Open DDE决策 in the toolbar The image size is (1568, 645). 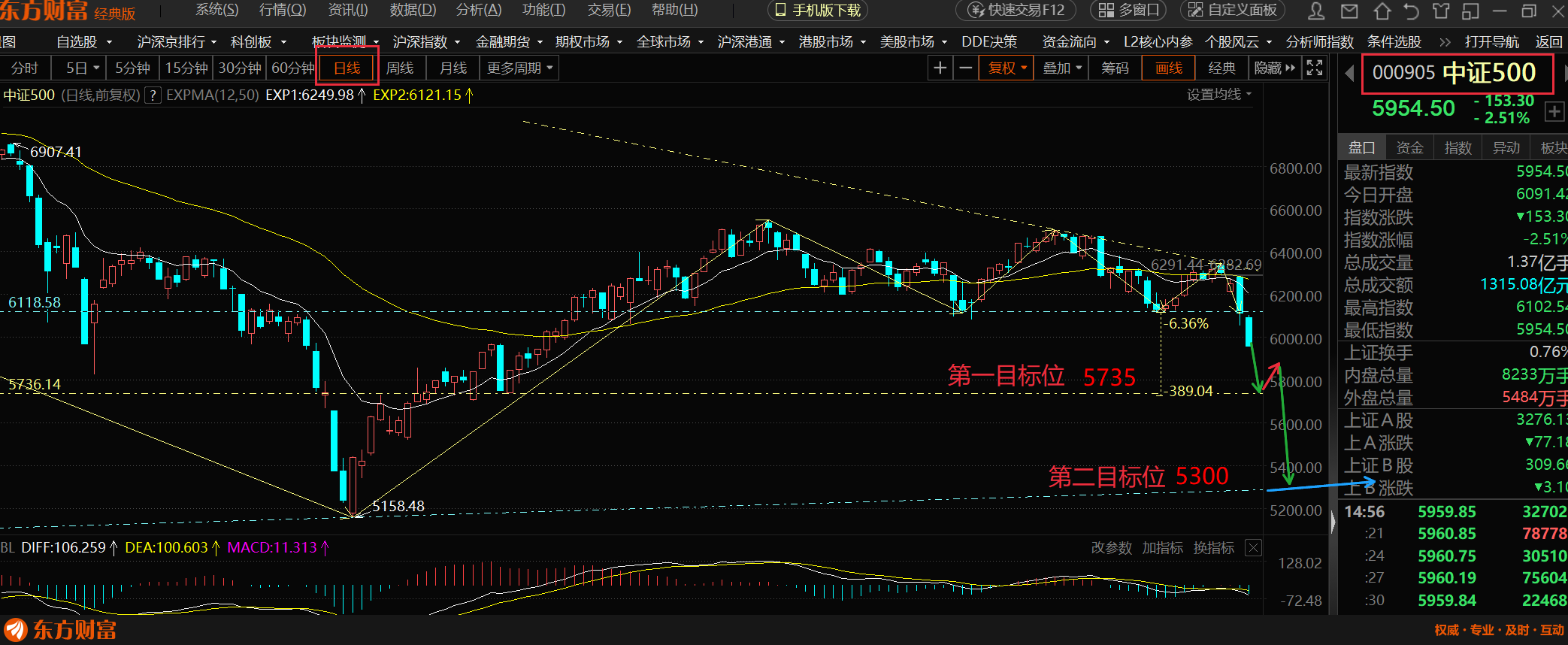[x=989, y=42]
